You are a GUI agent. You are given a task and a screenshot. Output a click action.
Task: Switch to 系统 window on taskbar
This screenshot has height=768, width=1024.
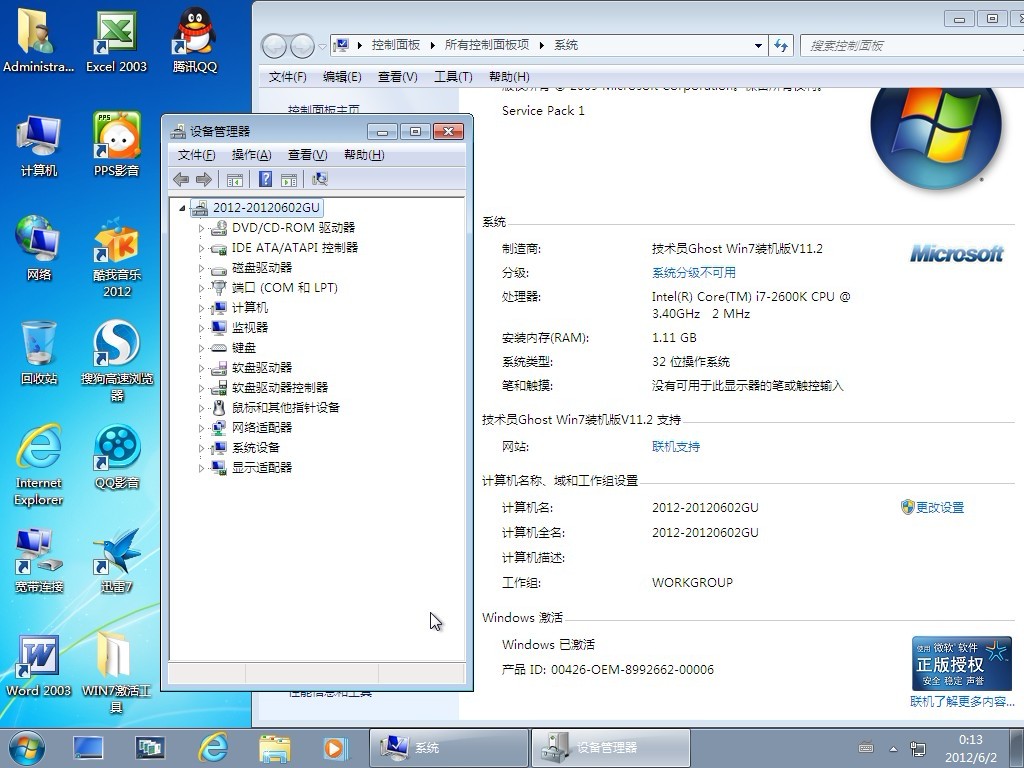click(449, 748)
